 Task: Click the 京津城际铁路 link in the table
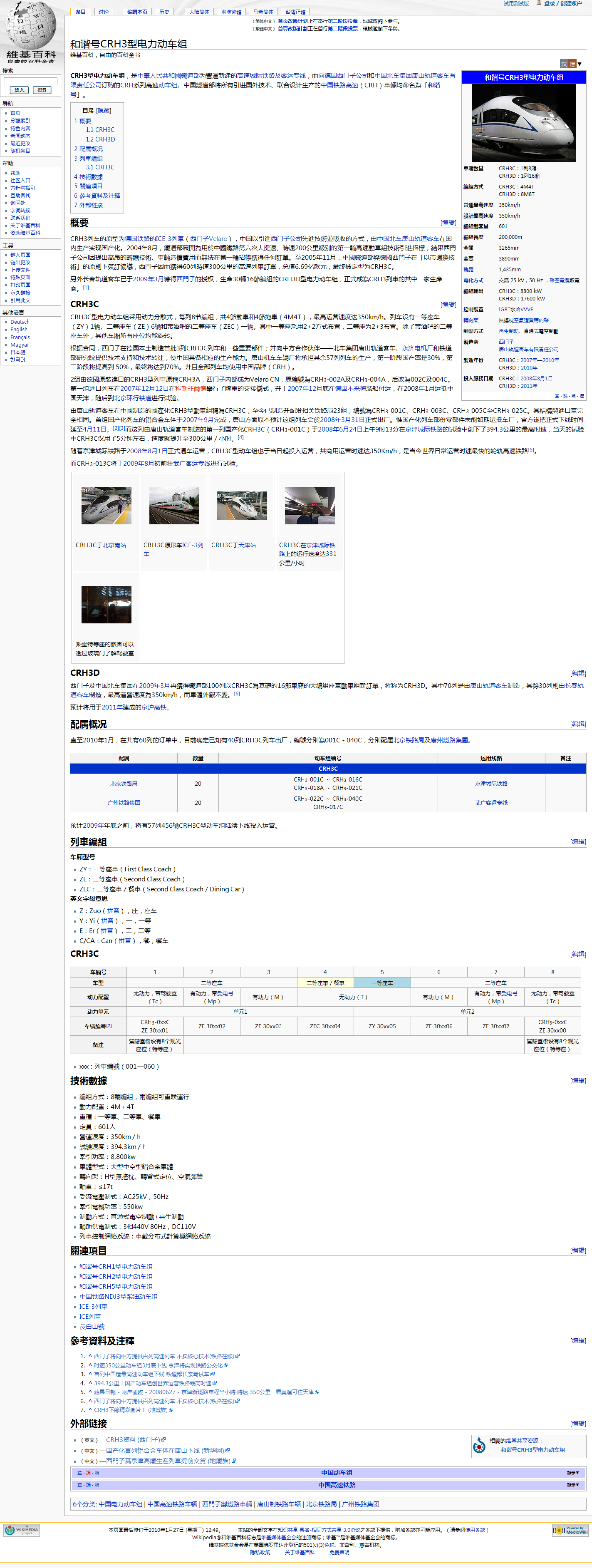click(490, 784)
